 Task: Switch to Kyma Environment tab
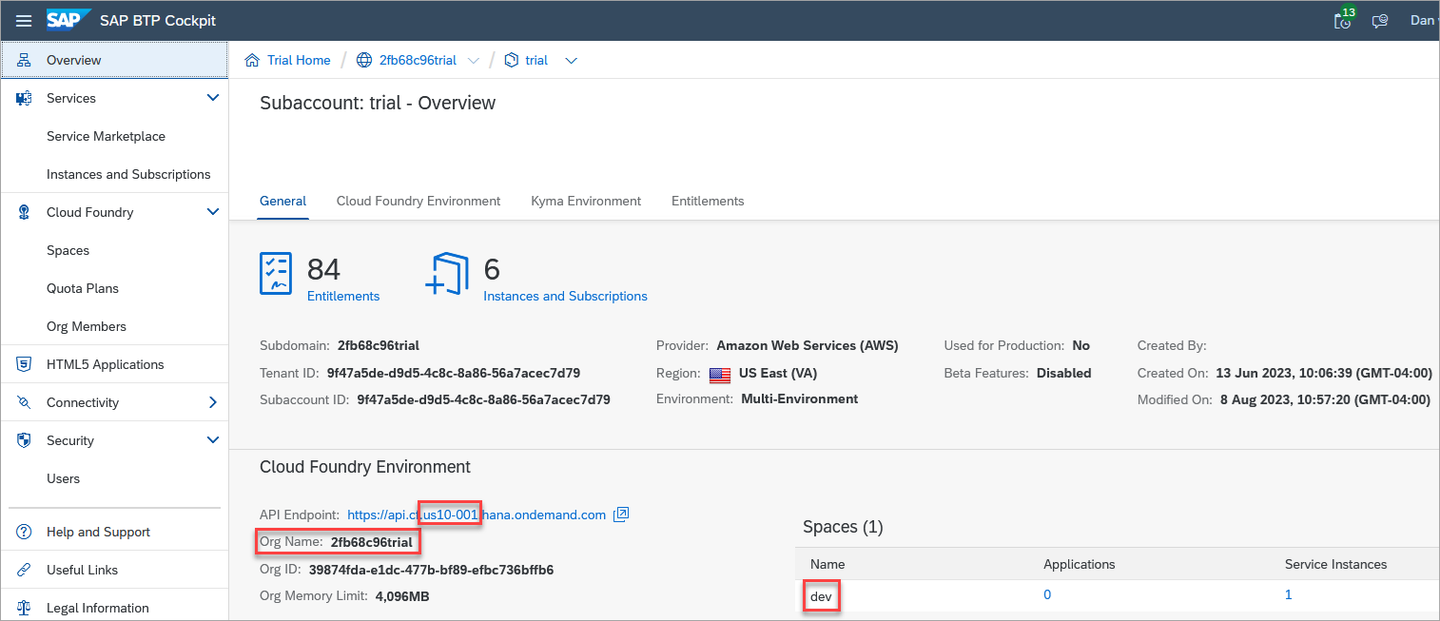586,201
